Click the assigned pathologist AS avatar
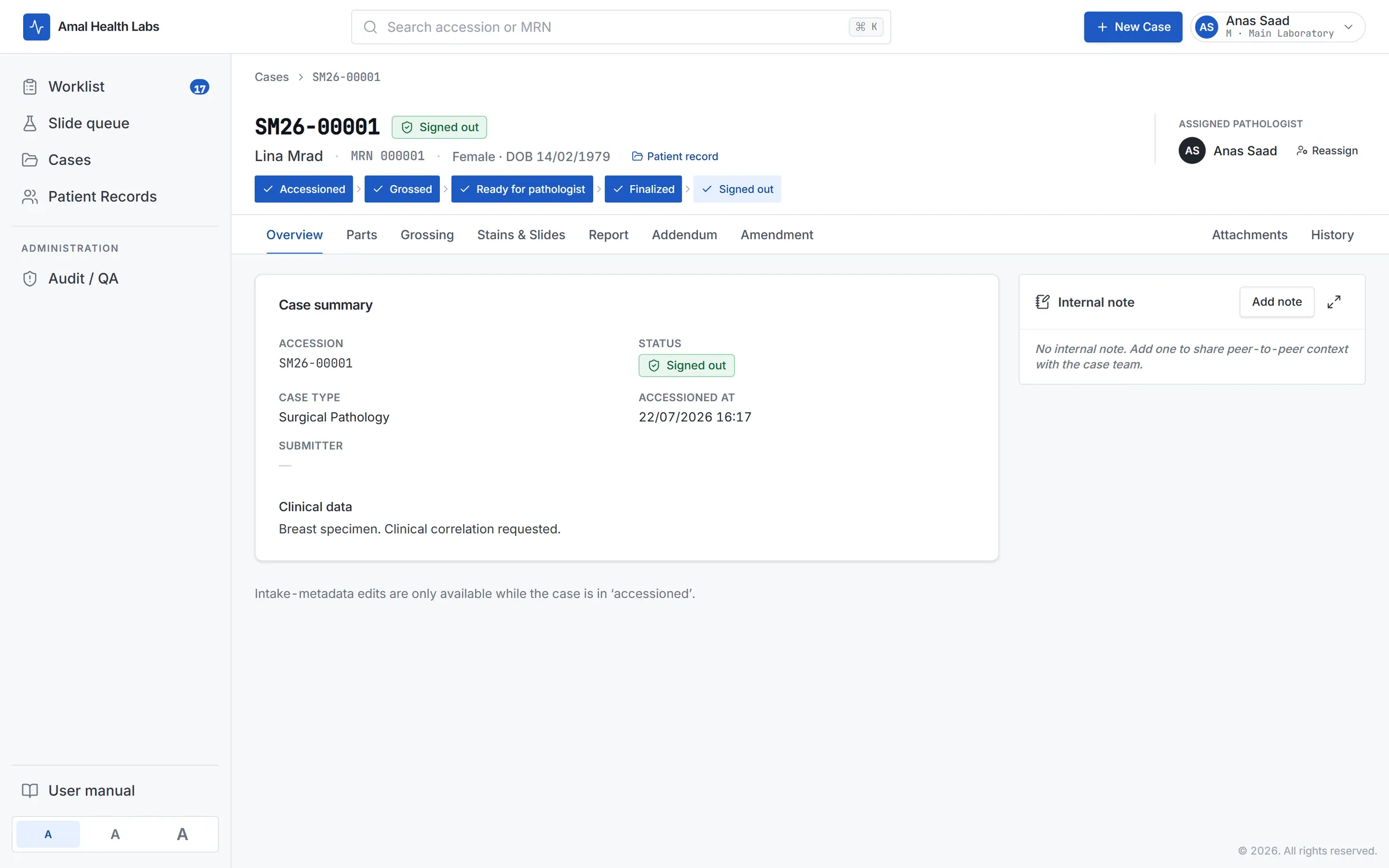The width and height of the screenshot is (1389, 868). 1192,150
